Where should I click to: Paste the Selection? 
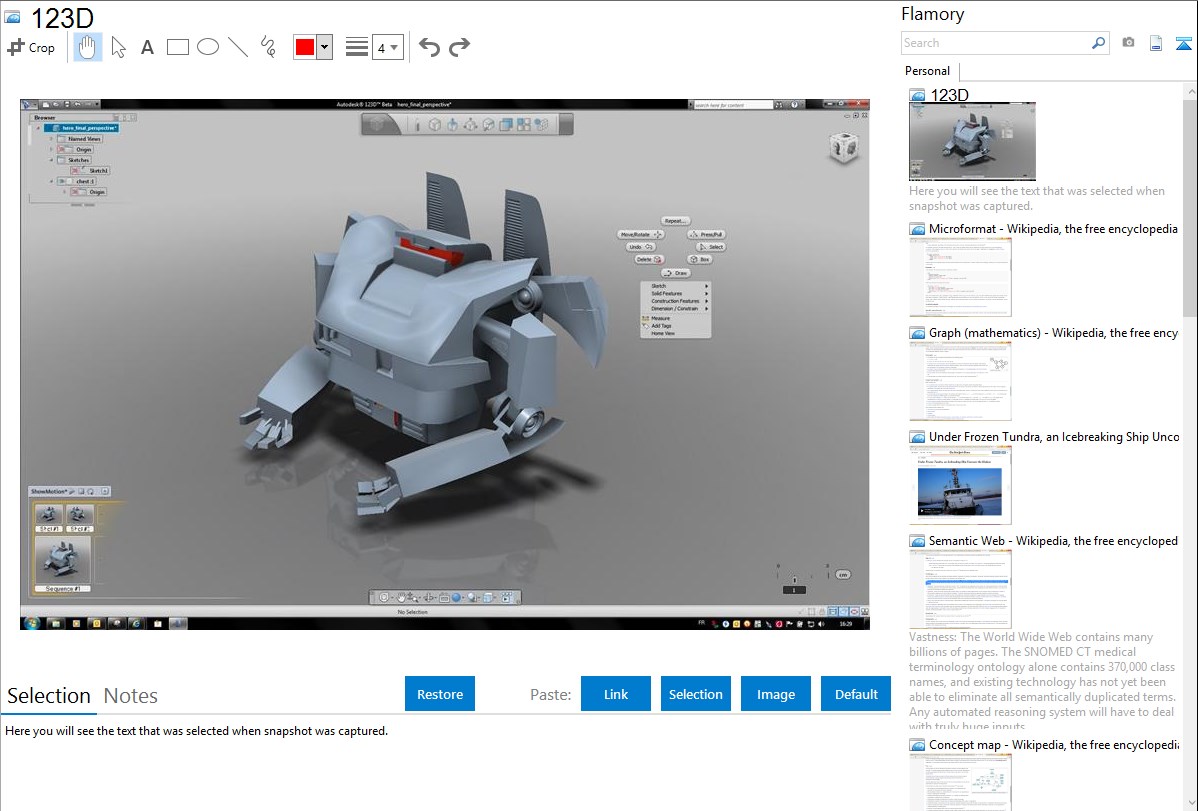tap(696, 694)
